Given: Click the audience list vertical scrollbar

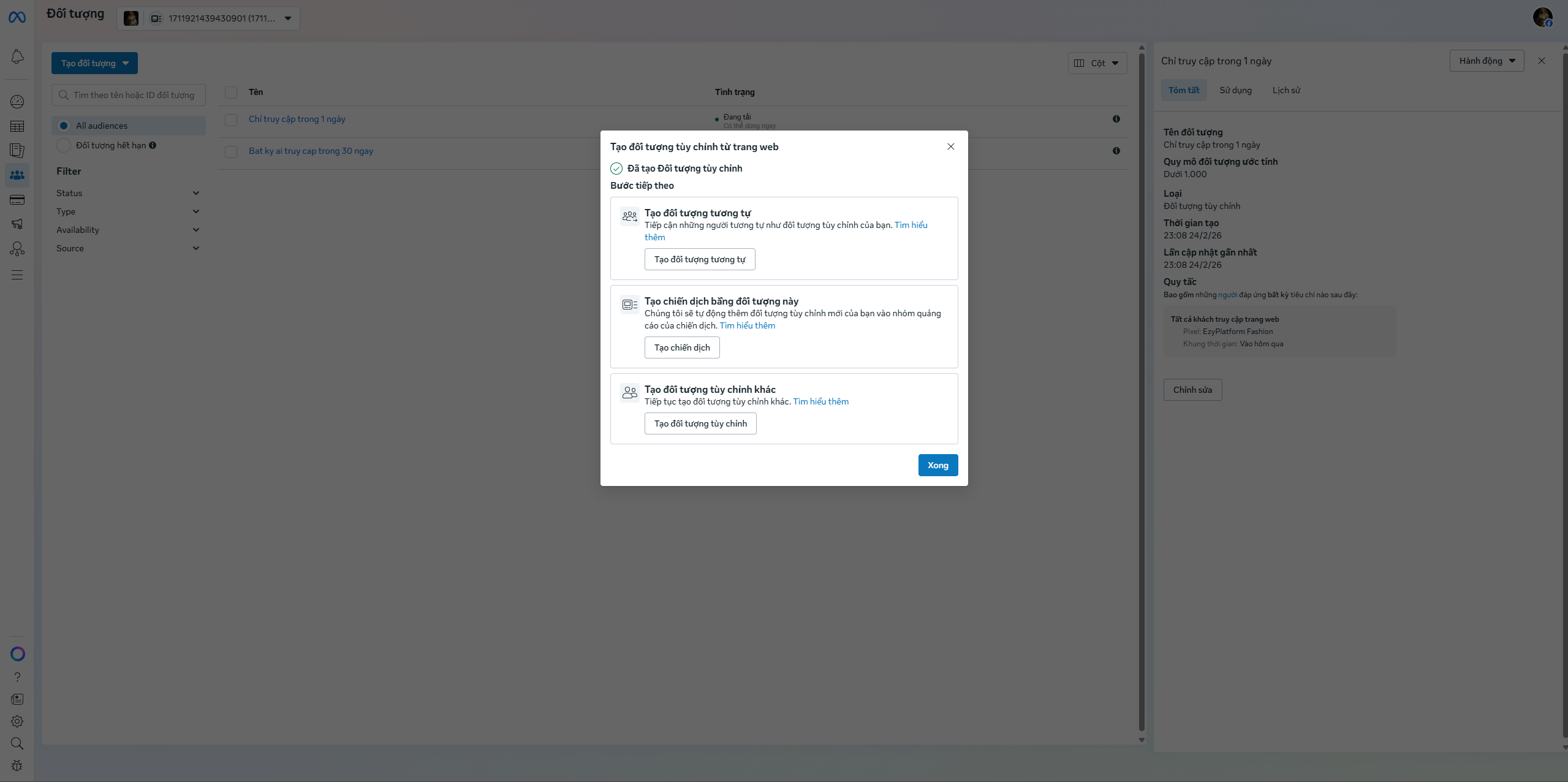Looking at the screenshot, I should click(1142, 392).
